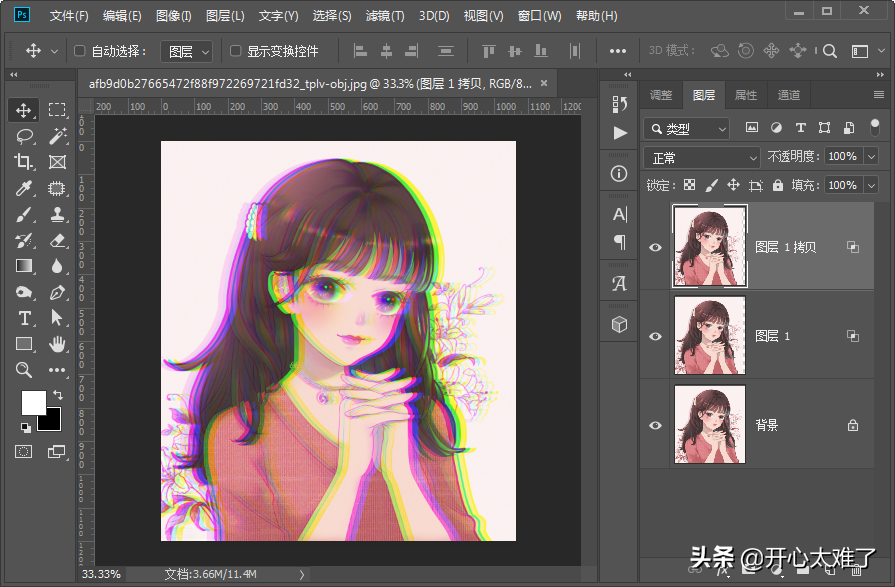Open the Glyphs panel icon

(x=619, y=283)
